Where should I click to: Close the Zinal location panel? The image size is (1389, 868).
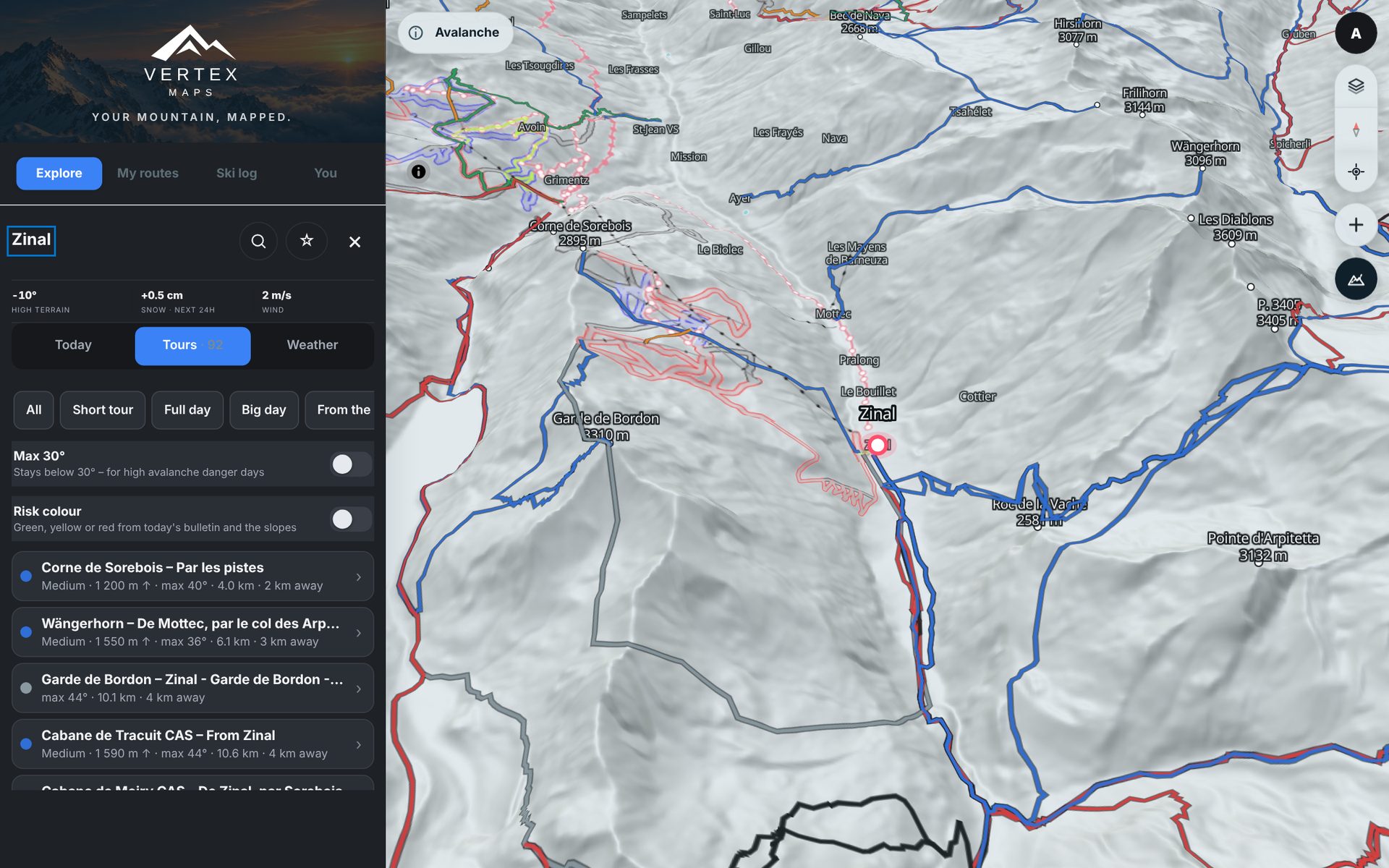[x=354, y=242]
